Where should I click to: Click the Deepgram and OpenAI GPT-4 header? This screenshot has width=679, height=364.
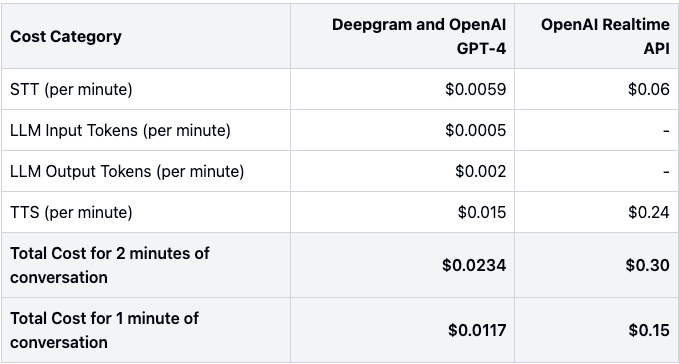(x=419, y=36)
